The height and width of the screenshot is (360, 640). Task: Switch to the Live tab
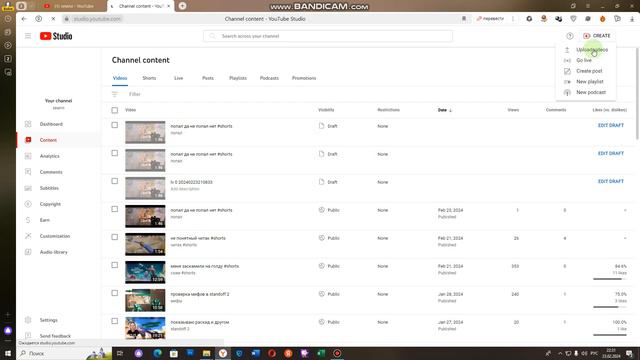[179, 78]
